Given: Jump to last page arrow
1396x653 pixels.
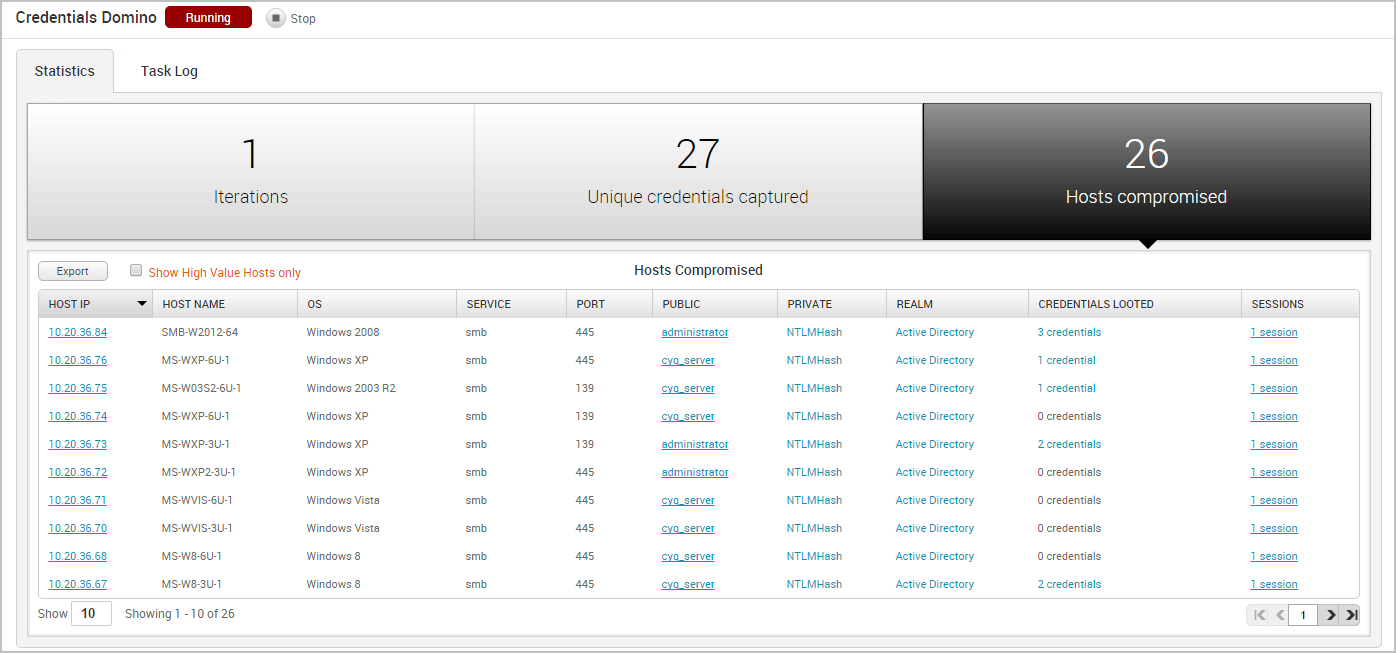Looking at the screenshot, I should point(1351,615).
